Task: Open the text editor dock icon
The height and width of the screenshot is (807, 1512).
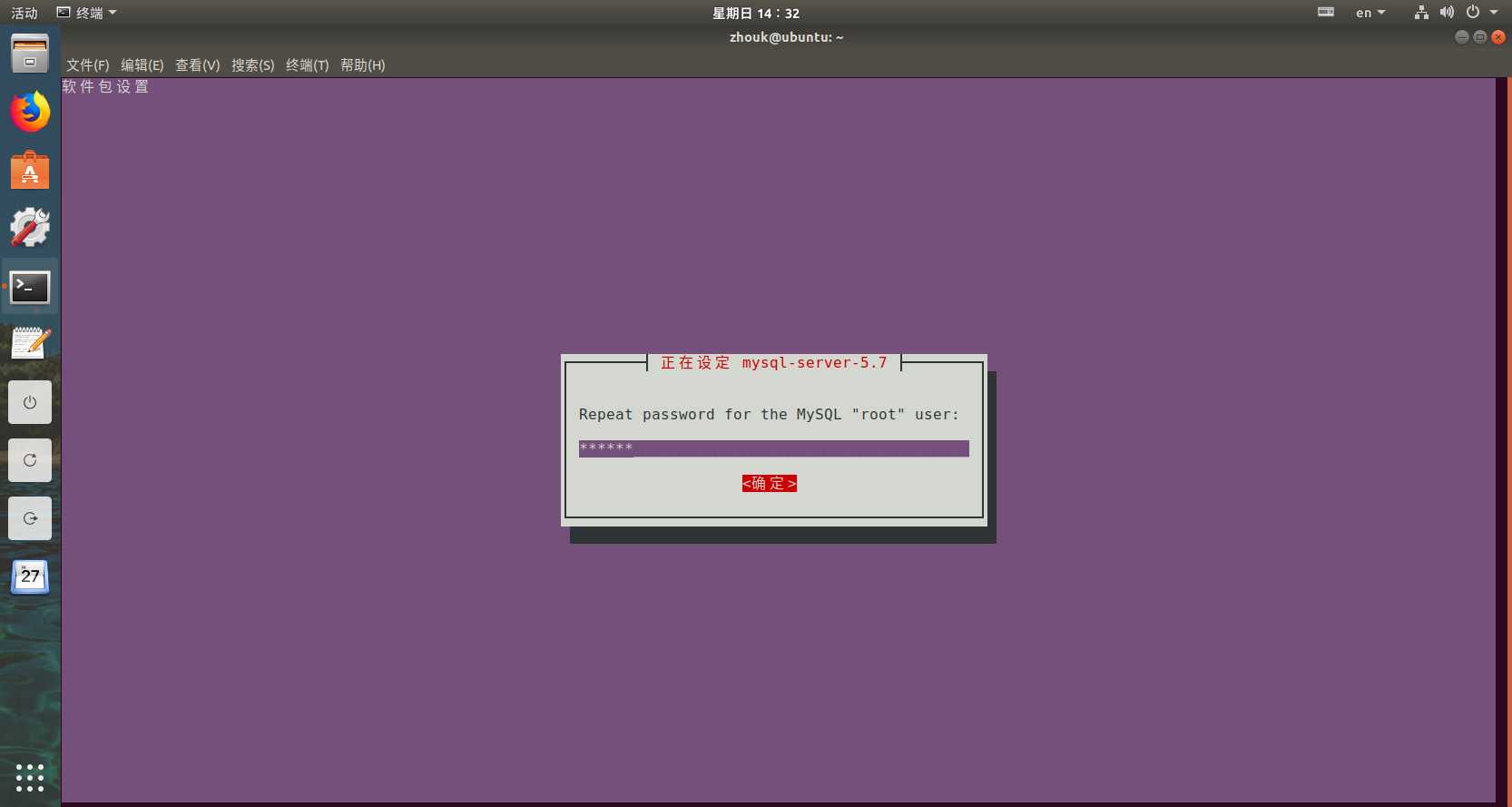Action: pyautogui.click(x=30, y=343)
